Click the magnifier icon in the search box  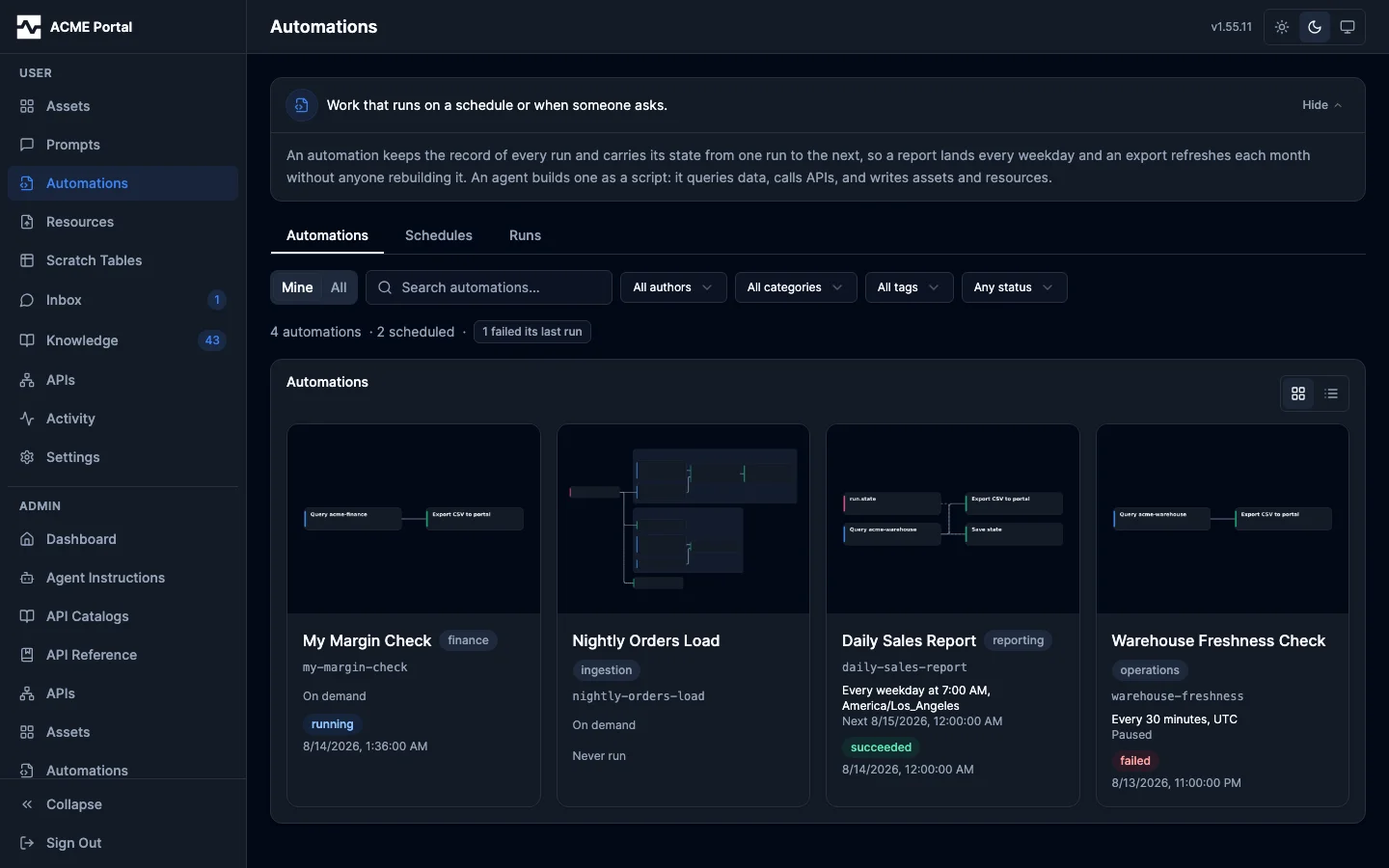(385, 287)
